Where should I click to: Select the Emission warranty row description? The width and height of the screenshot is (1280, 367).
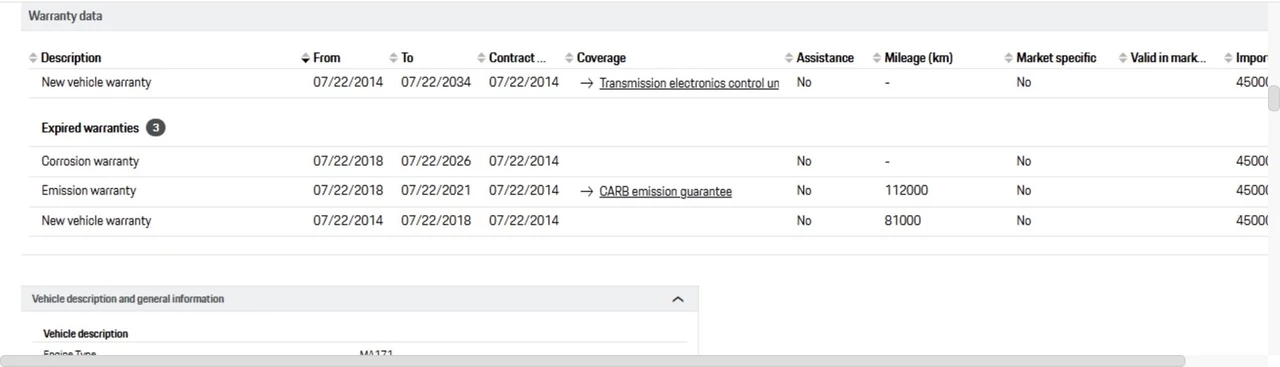pos(88,191)
